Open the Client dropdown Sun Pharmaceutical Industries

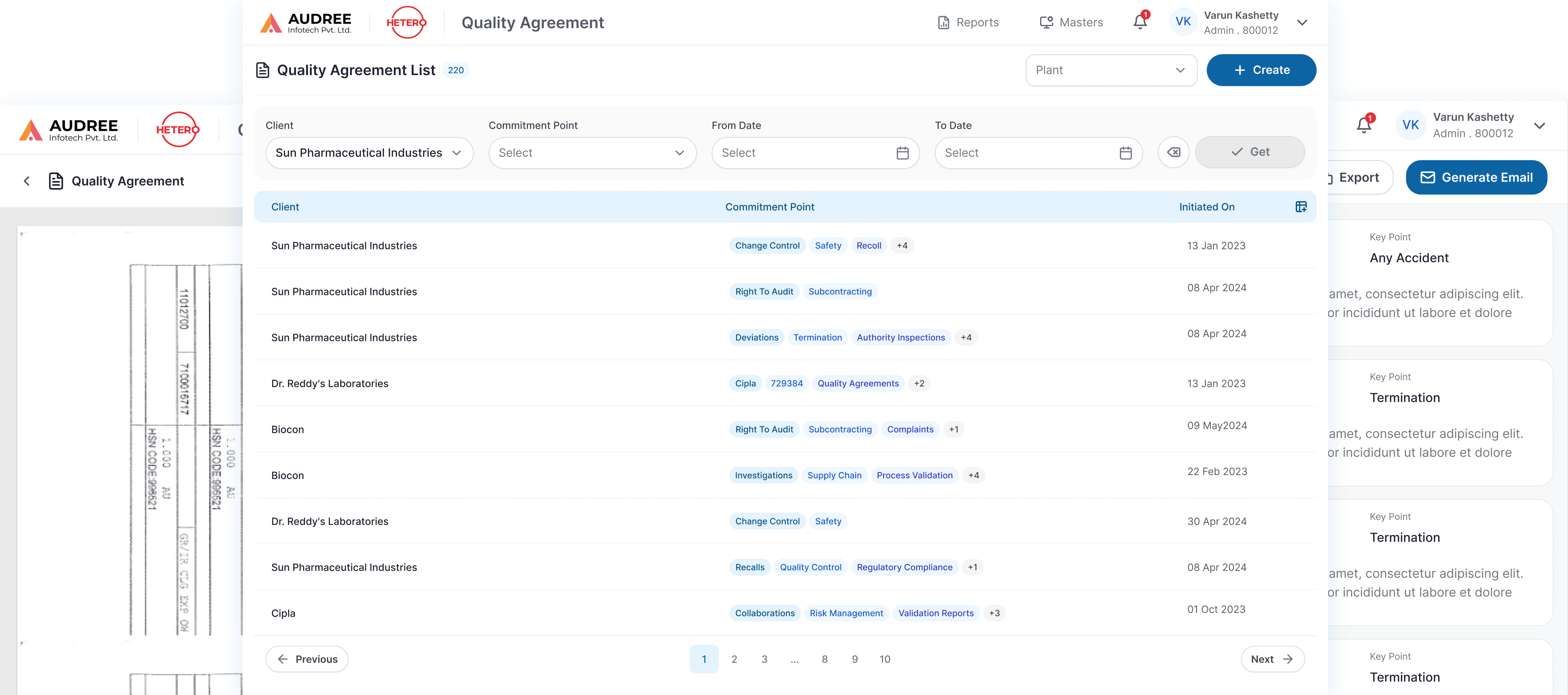[369, 153]
